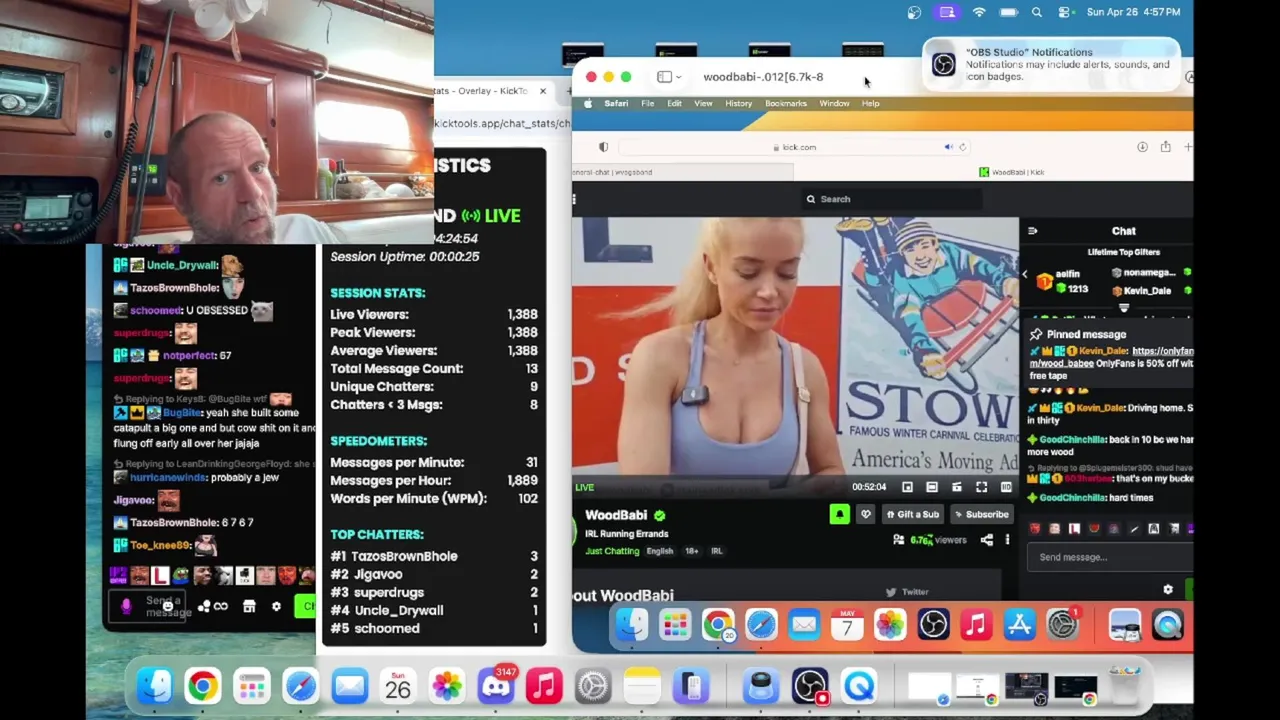Open the gear settings in left chat overlay

point(276,606)
